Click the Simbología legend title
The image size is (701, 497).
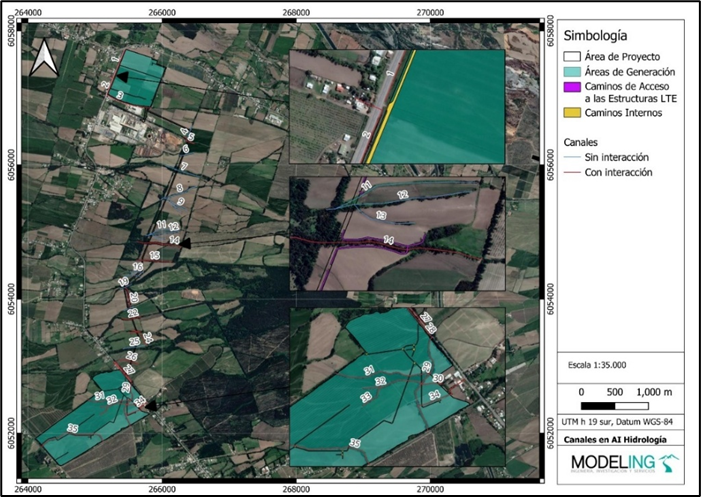coord(598,32)
